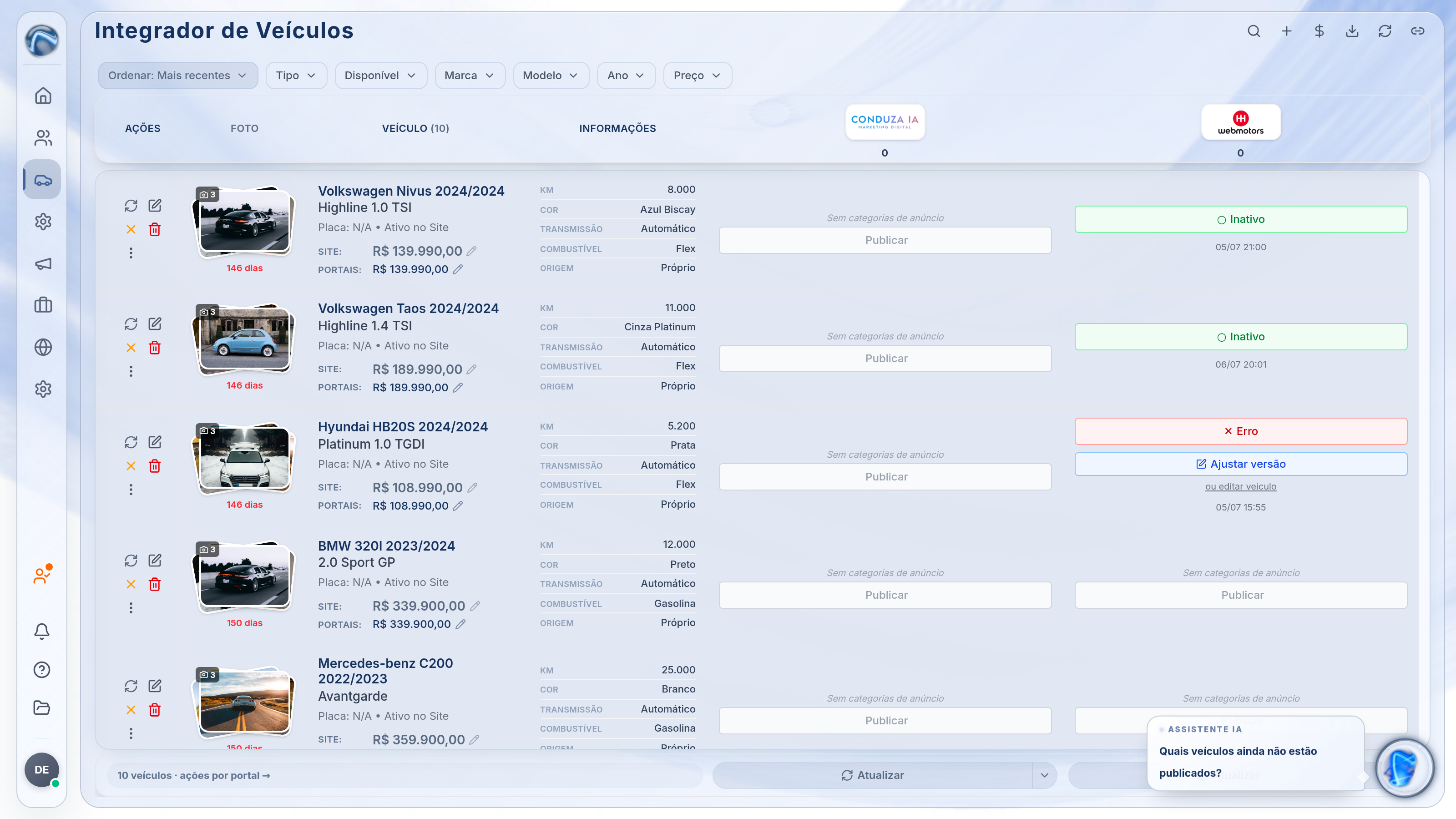Screen dimensions: 1456x819
Task: Open the users section in the sidebar
Action: [x=43, y=137]
